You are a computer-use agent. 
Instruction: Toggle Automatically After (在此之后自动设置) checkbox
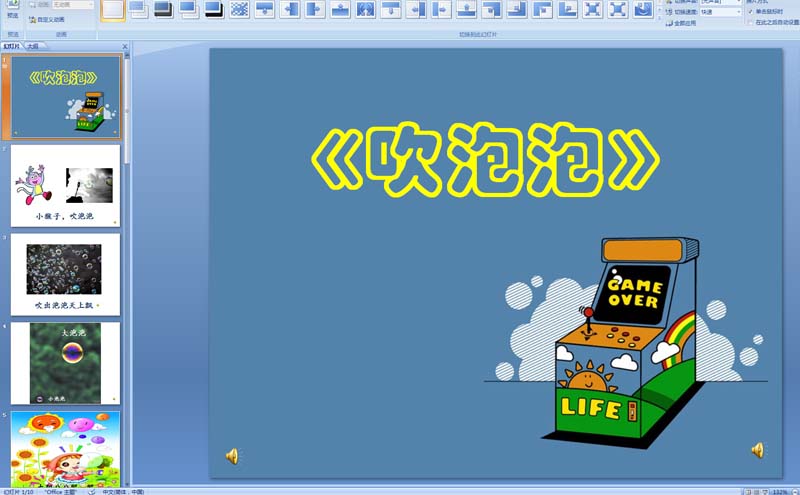click(x=750, y=22)
